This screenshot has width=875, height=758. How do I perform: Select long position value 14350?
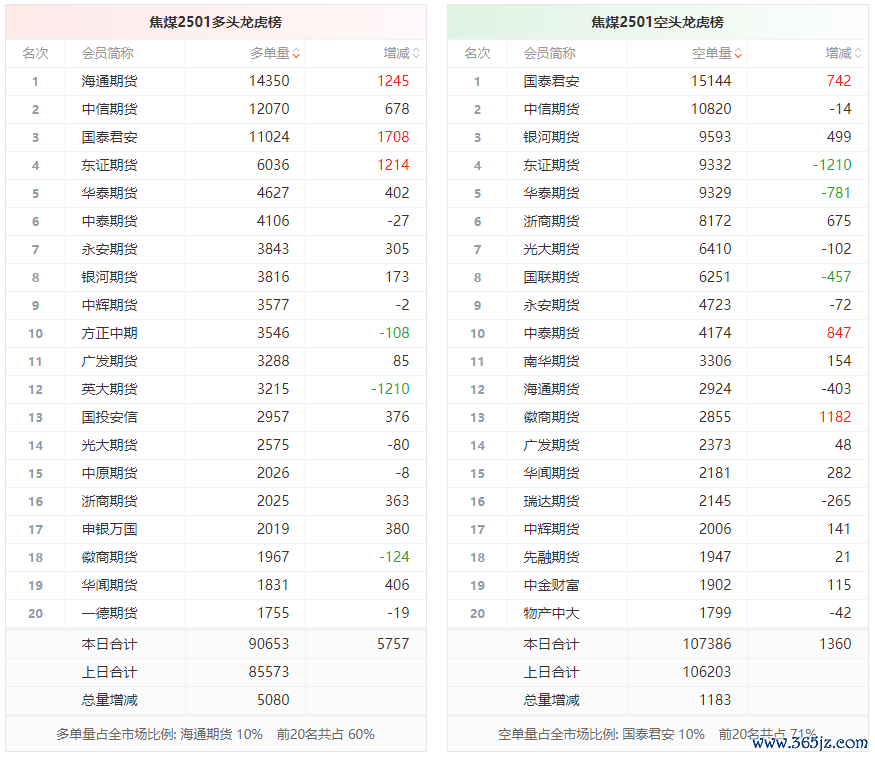point(269,81)
